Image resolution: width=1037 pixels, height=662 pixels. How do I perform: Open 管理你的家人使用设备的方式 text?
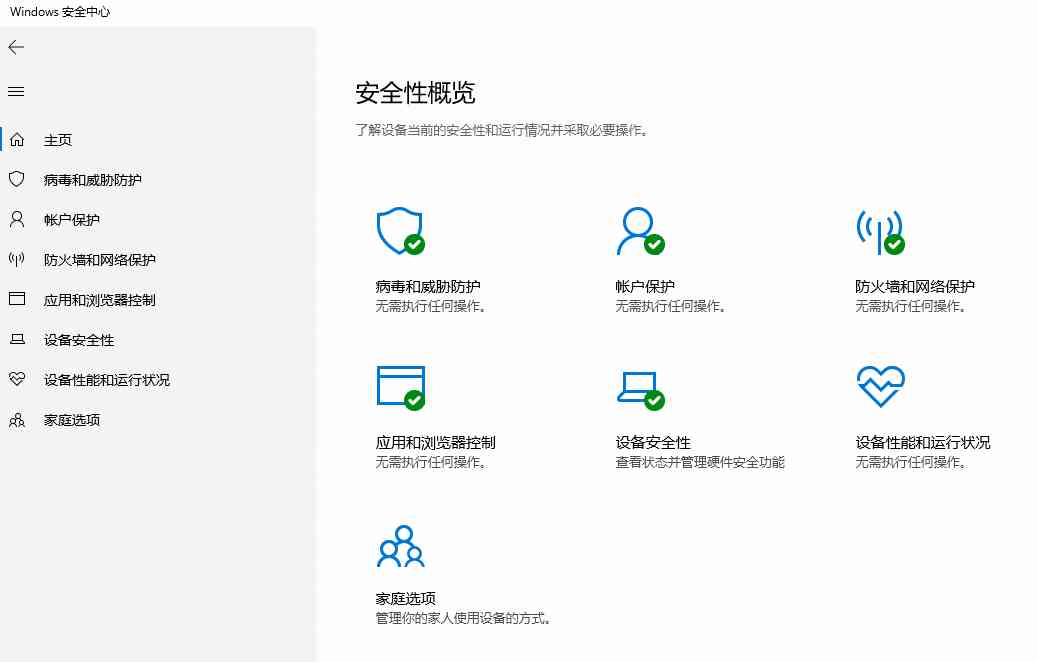[x=459, y=618]
